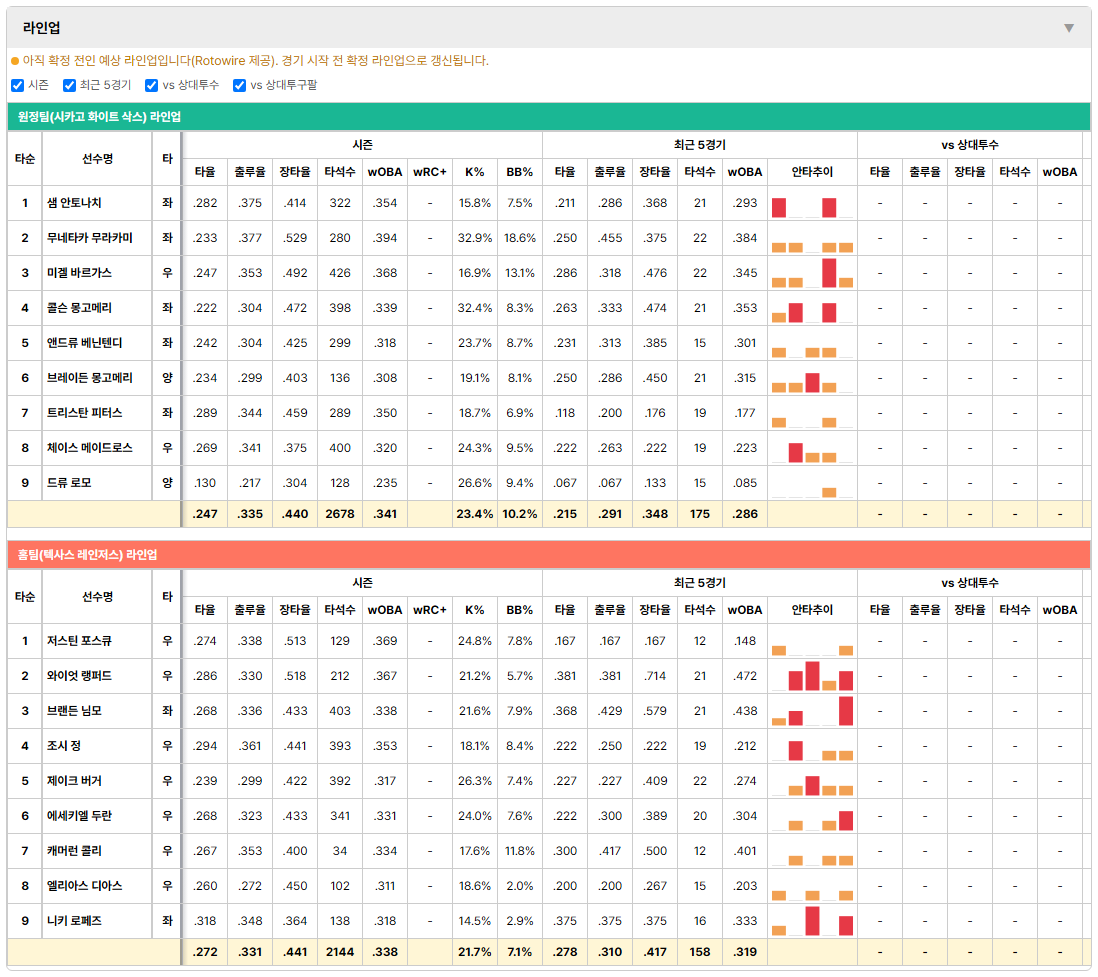Select the 홈팀 텍사스 레인저스 라인업 header

pyautogui.click(x=548, y=555)
